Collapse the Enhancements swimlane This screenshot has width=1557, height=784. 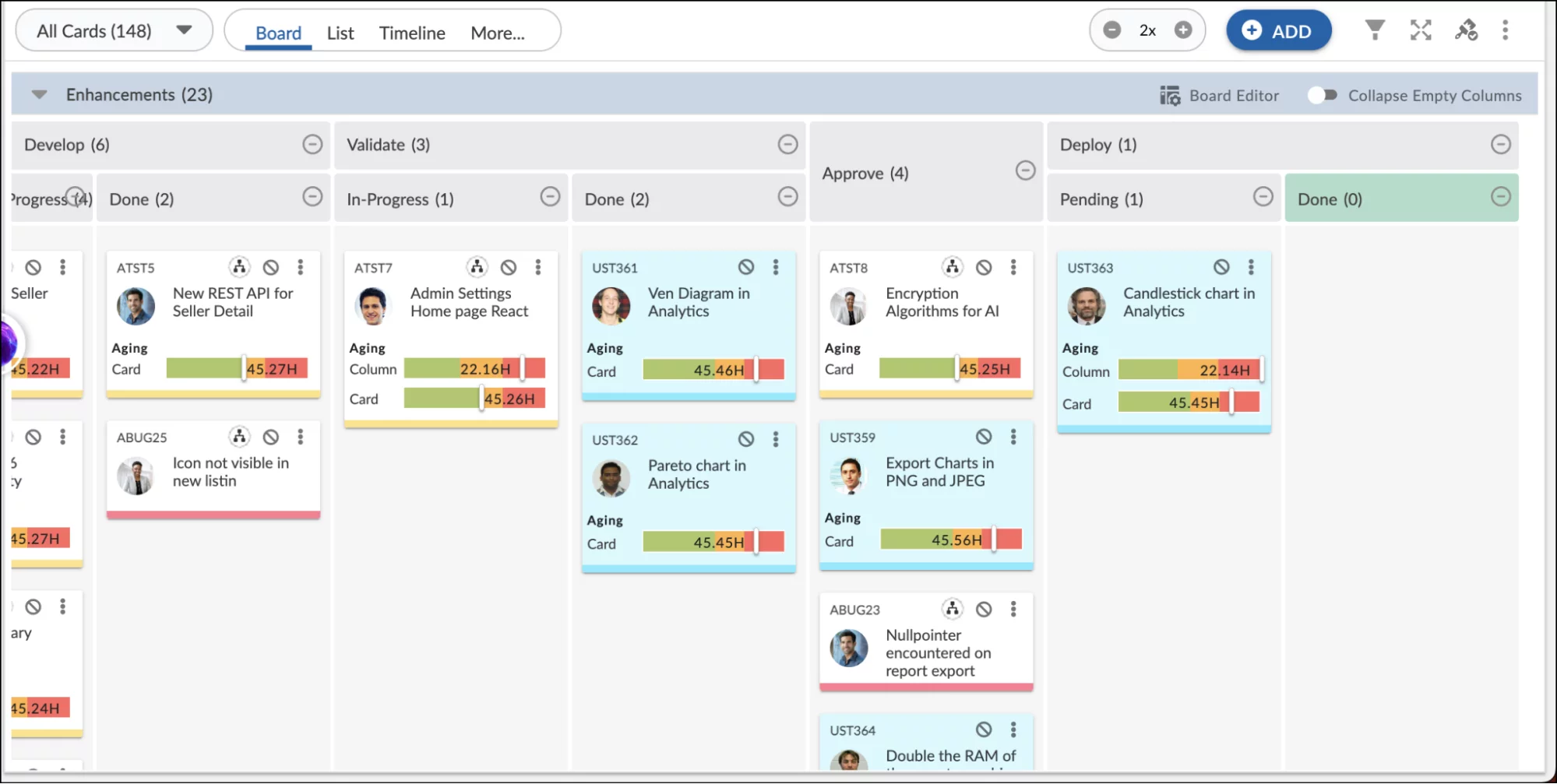click(38, 94)
